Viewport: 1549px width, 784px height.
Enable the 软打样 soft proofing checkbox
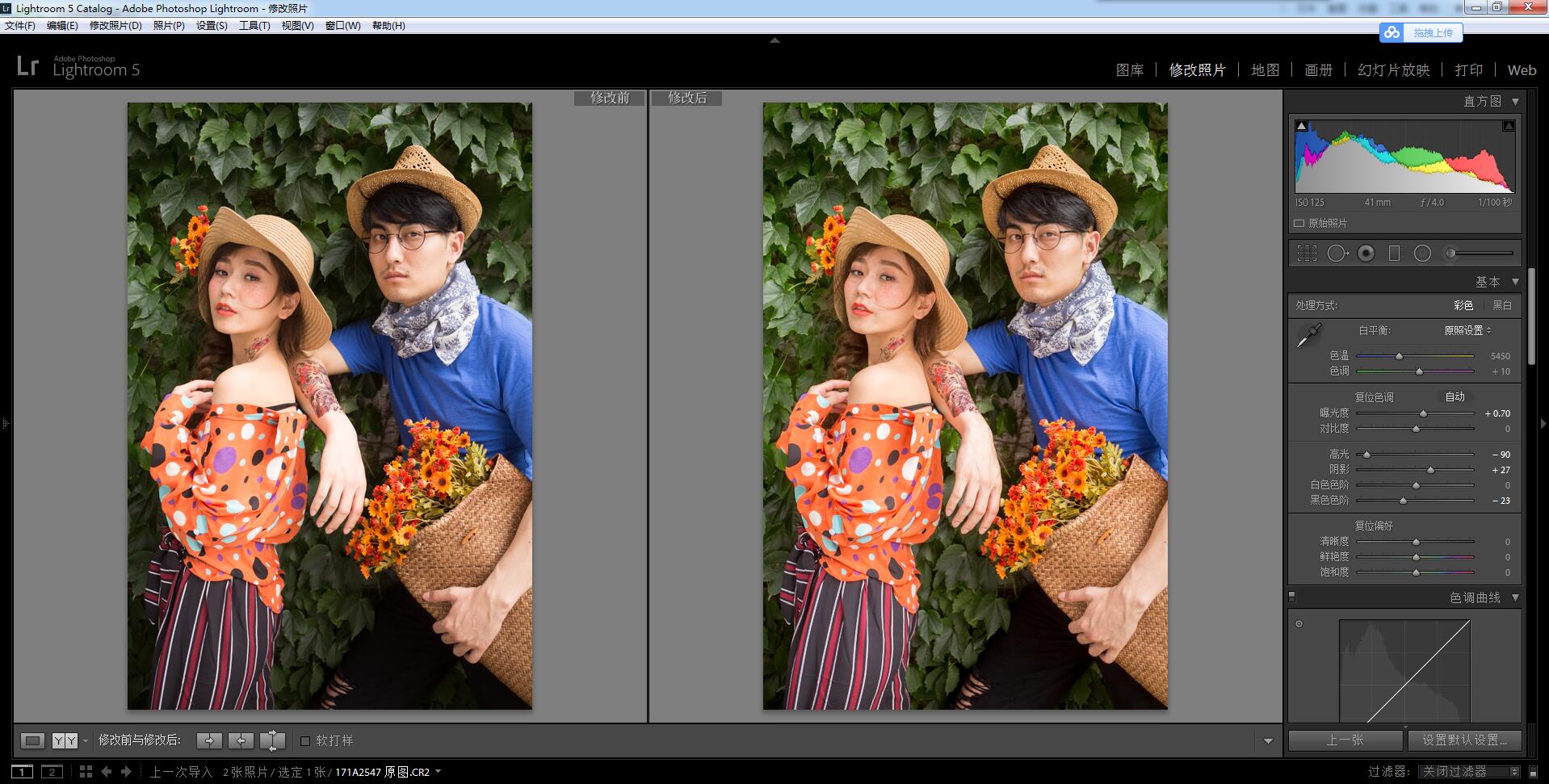[305, 740]
